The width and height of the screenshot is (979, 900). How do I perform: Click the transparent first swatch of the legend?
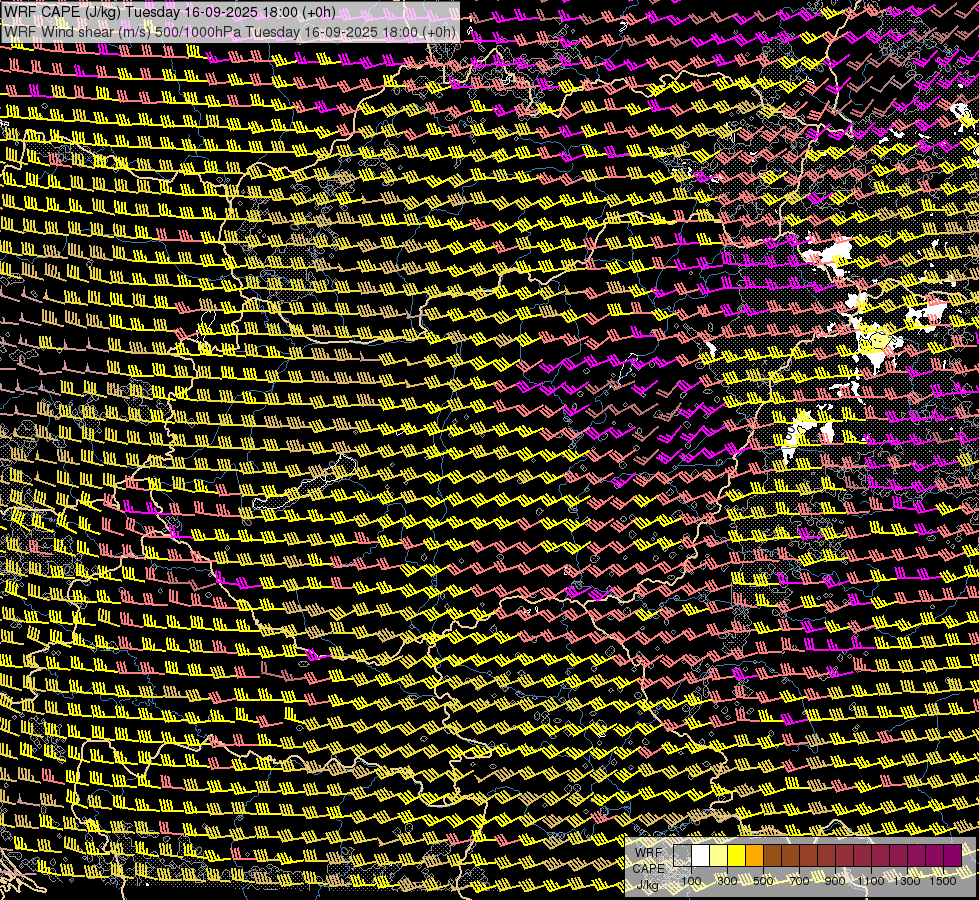pos(682,855)
